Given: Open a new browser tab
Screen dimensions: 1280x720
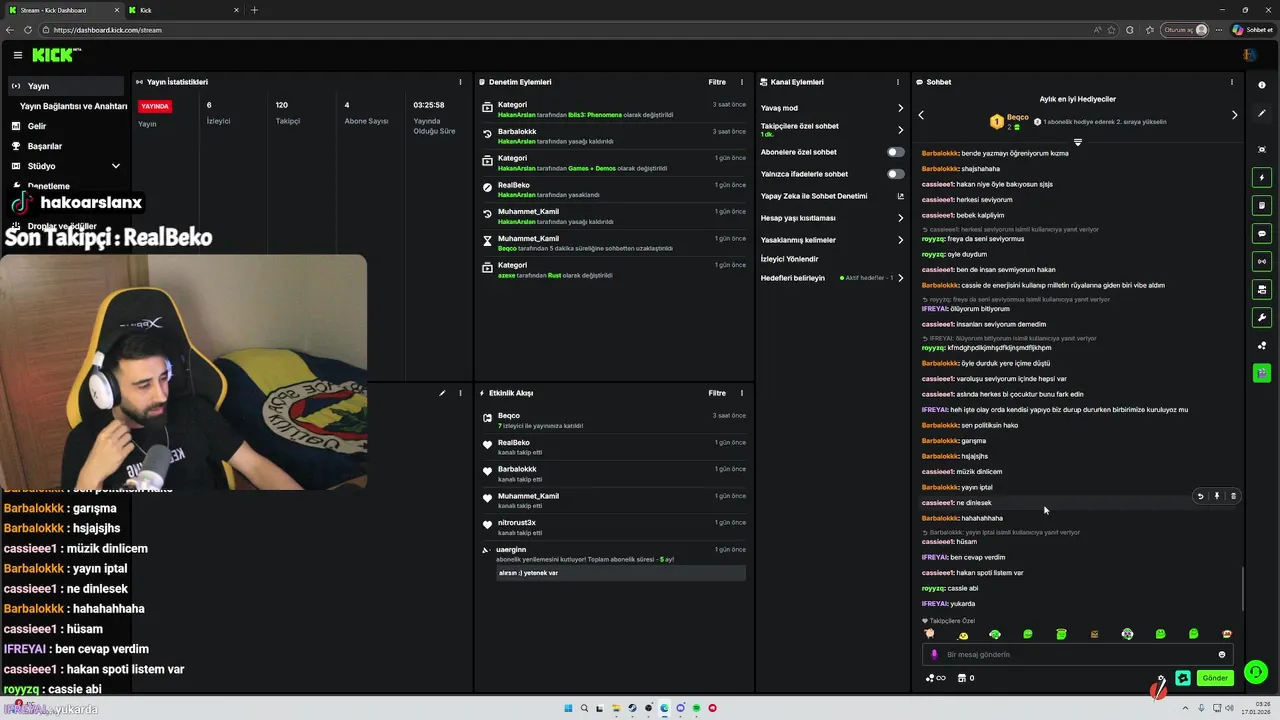Looking at the screenshot, I should 254,10.
